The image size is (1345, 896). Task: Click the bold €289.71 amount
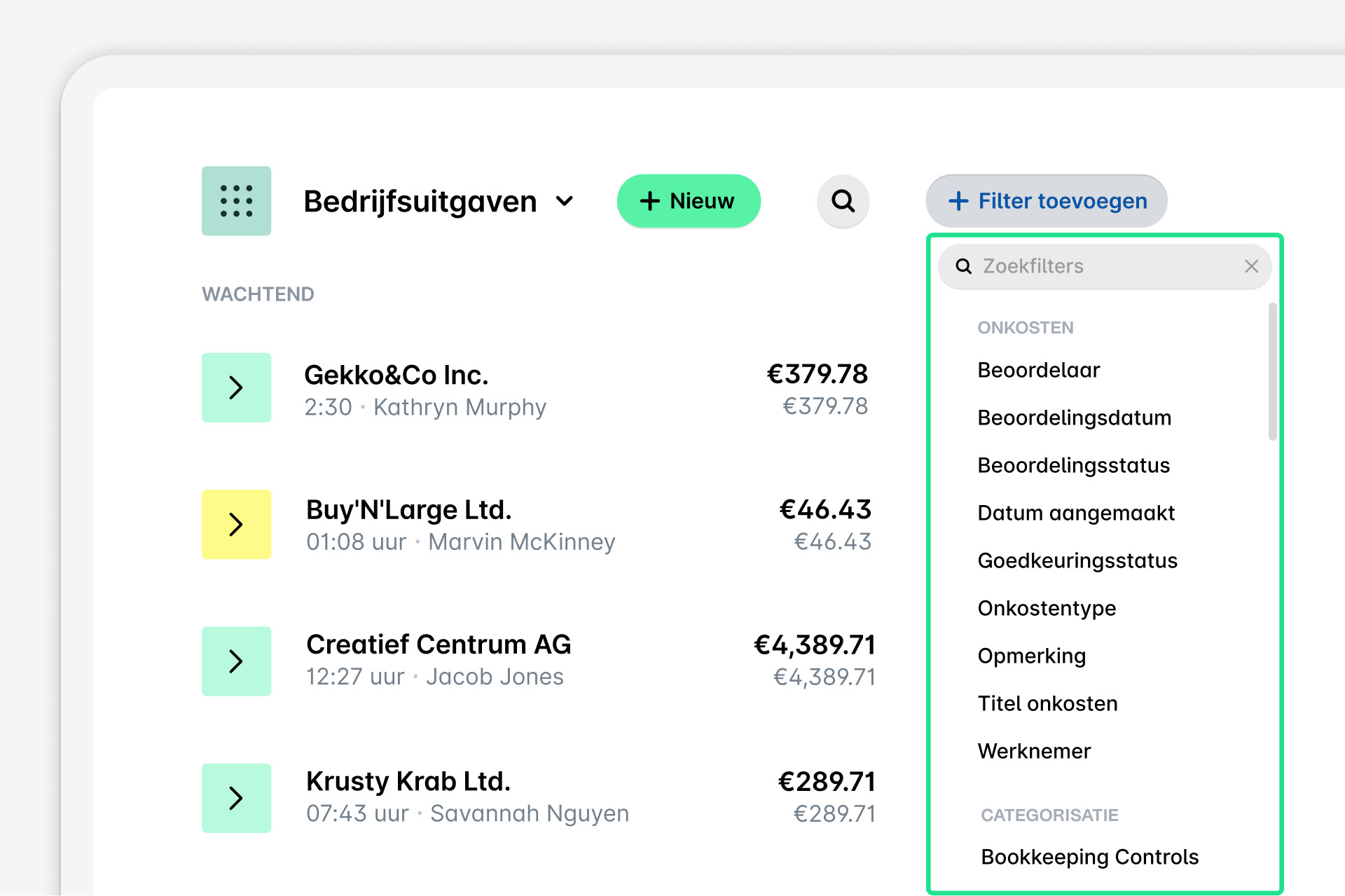(x=827, y=782)
